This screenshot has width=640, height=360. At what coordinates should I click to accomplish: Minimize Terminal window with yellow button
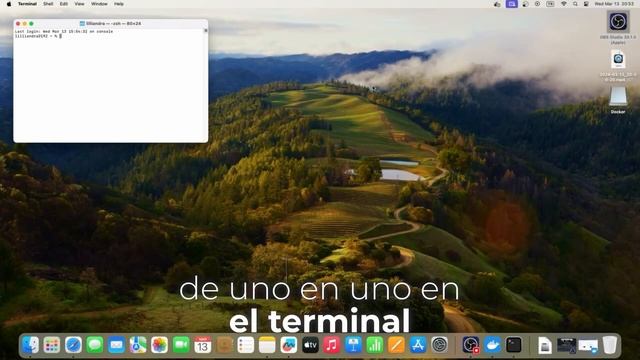coord(24,24)
